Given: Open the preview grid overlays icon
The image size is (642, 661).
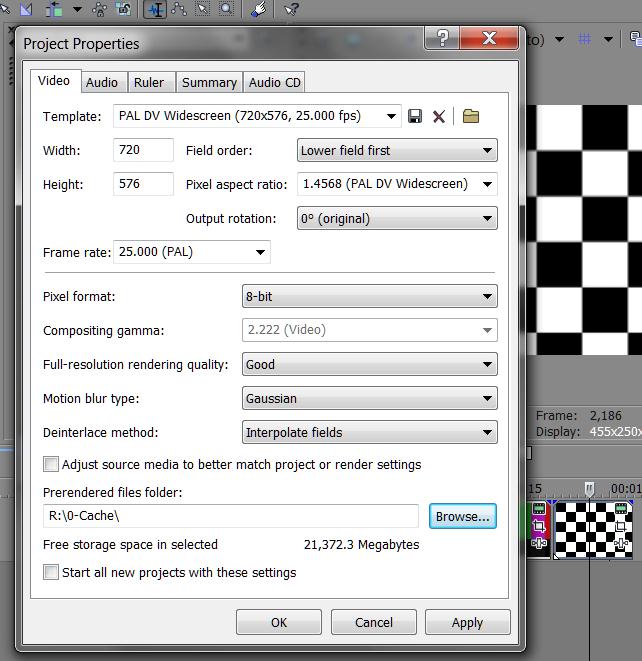Looking at the screenshot, I should point(584,39).
